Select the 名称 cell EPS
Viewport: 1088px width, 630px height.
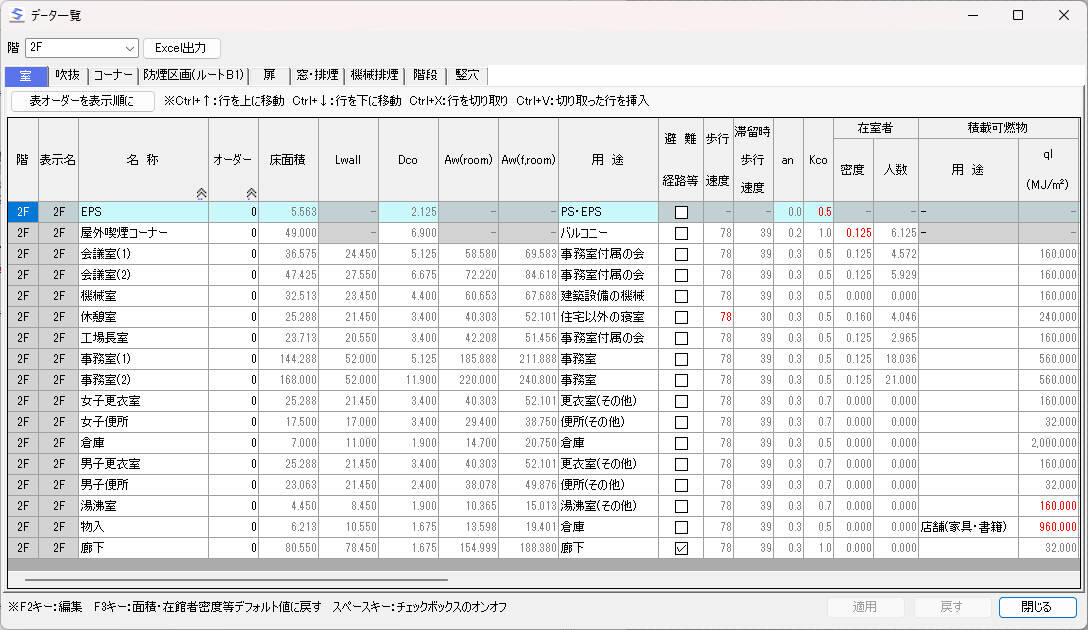pyautogui.click(x=144, y=212)
